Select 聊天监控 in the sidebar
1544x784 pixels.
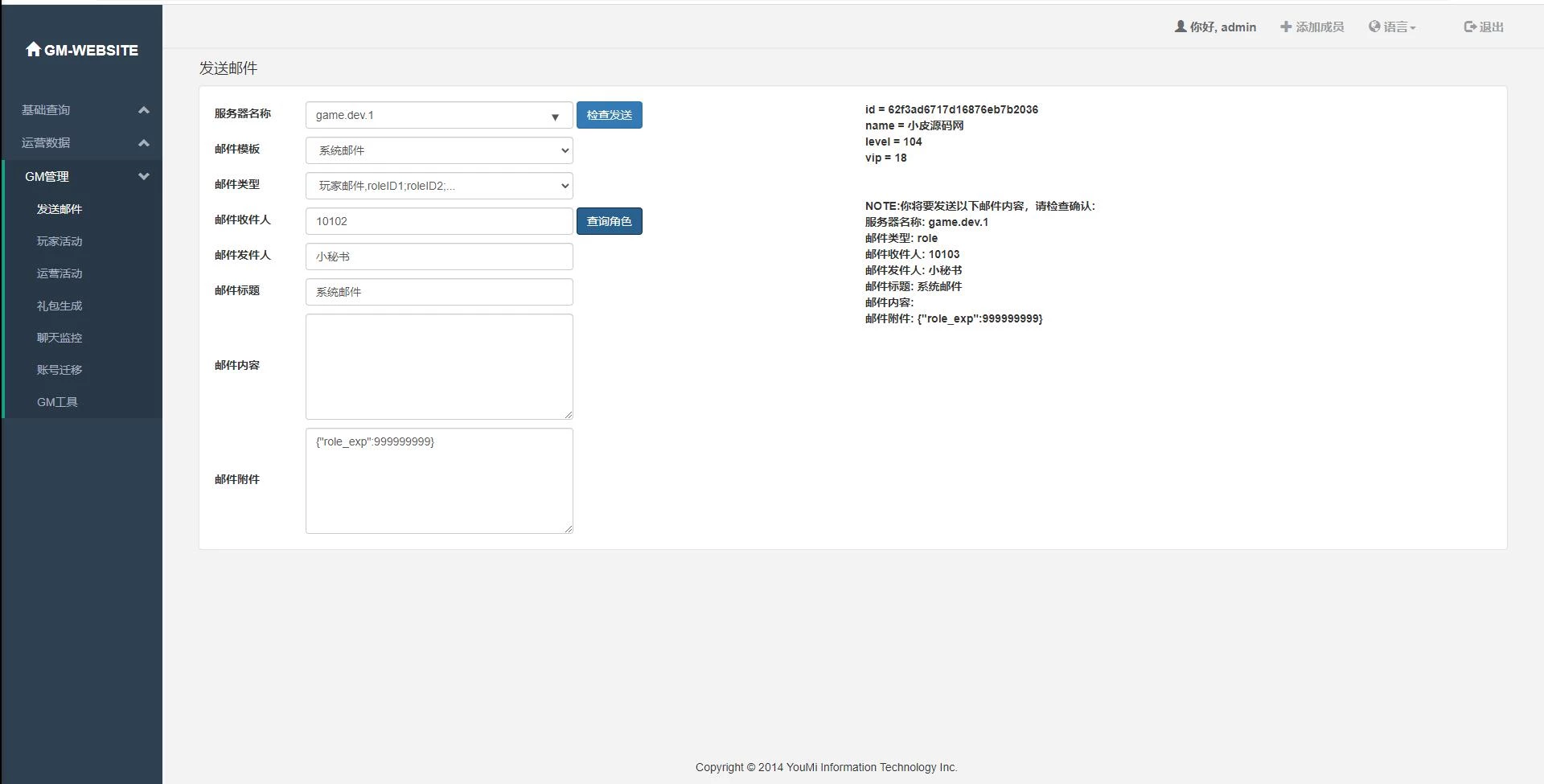tap(60, 338)
